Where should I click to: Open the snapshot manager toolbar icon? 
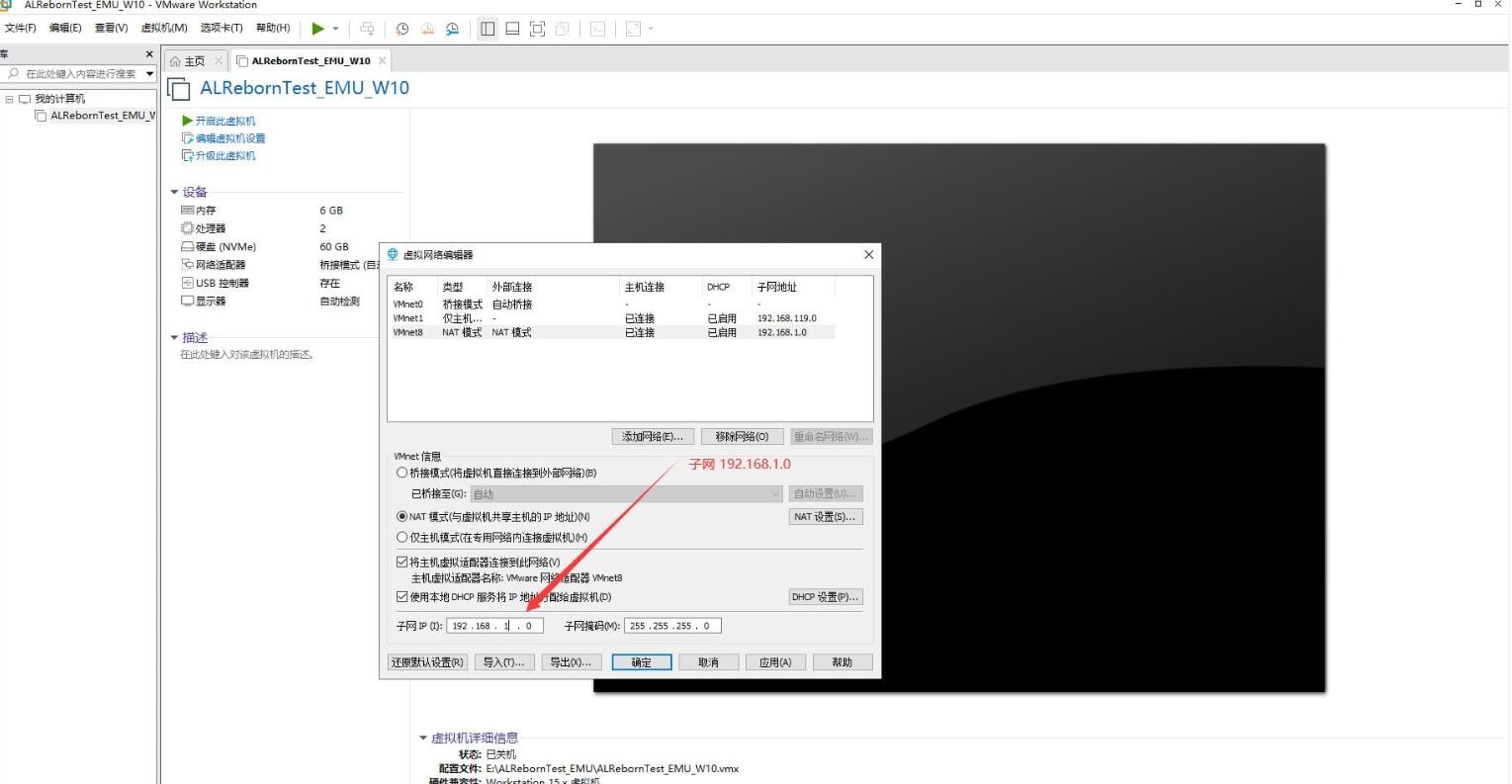[452, 29]
